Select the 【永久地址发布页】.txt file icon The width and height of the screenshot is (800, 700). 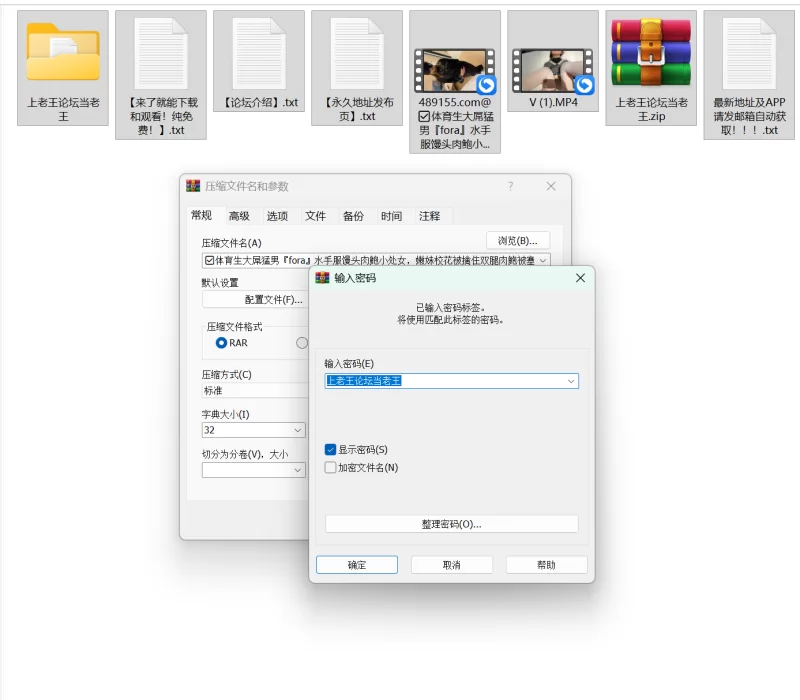(357, 54)
